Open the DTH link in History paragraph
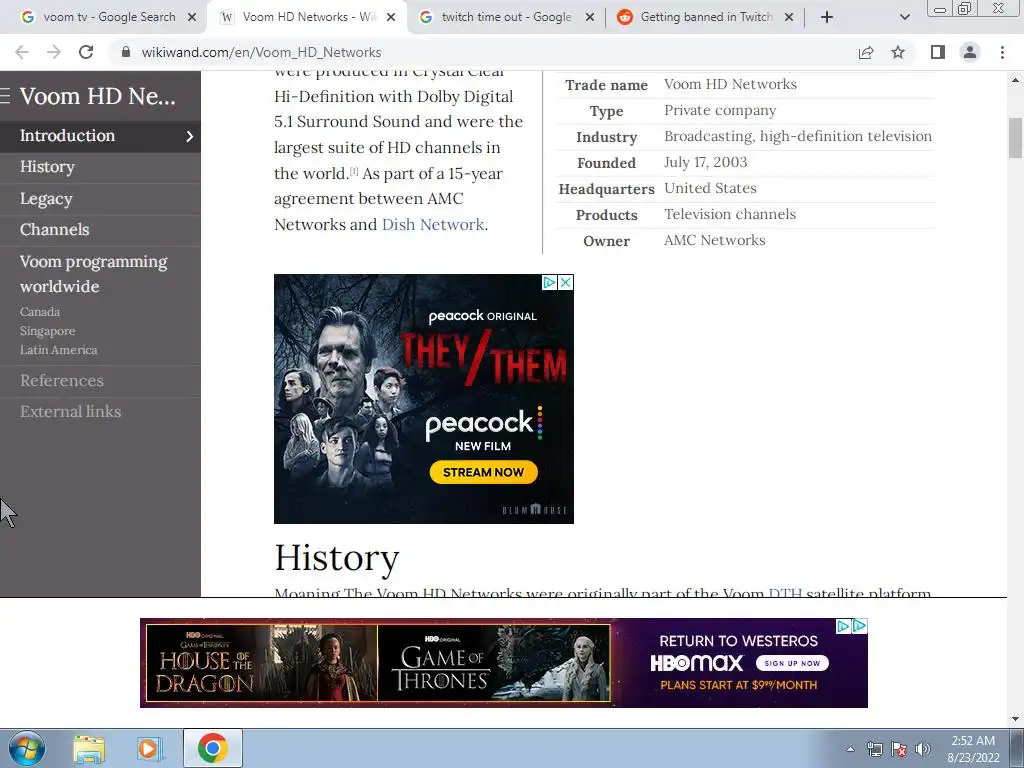This screenshot has height=768, width=1024. pos(784,593)
